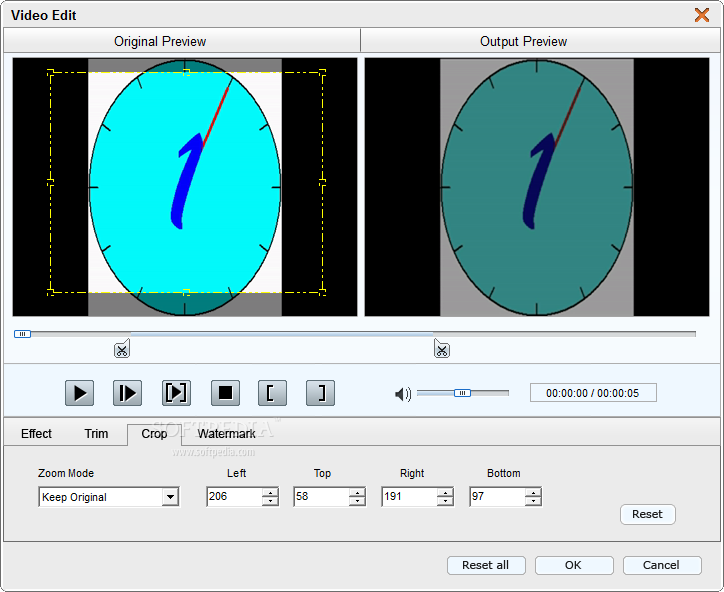Click the bottom-left crop corner handle
The image size is (724, 592).
point(50,292)
